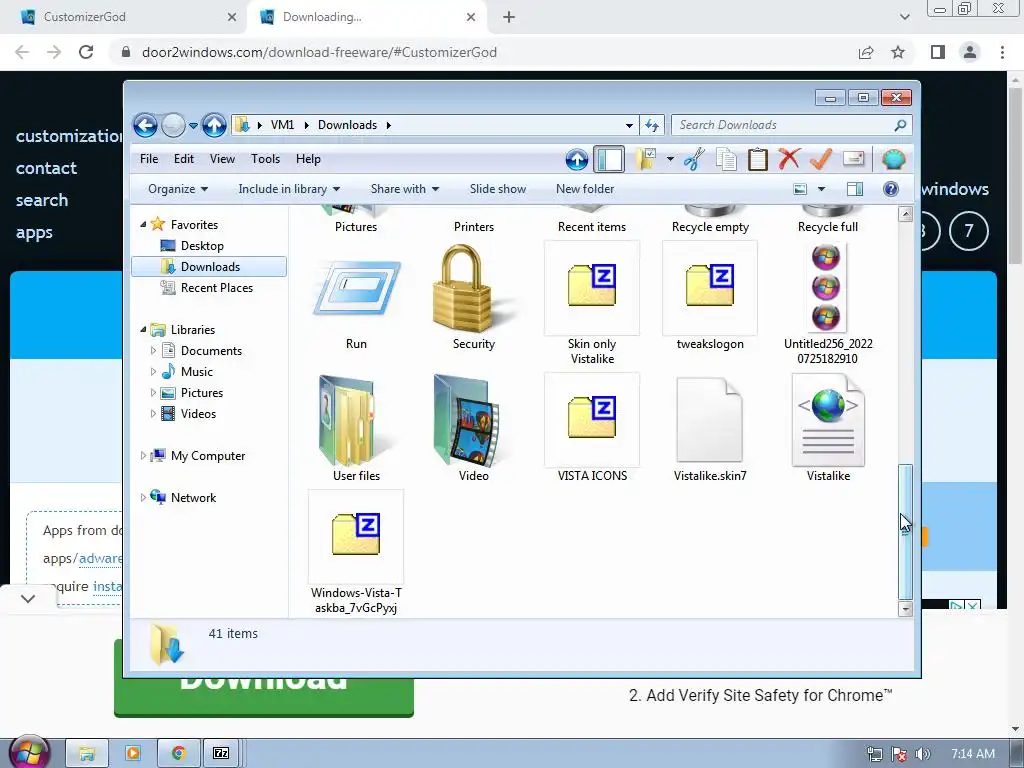Click the orange checkmark toolbar icon

pos(821,159)
